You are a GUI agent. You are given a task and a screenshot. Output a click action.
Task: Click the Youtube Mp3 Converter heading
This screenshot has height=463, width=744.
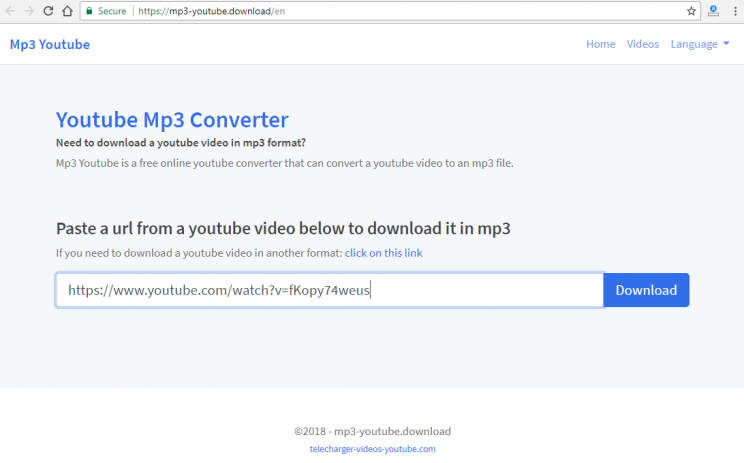172,120
